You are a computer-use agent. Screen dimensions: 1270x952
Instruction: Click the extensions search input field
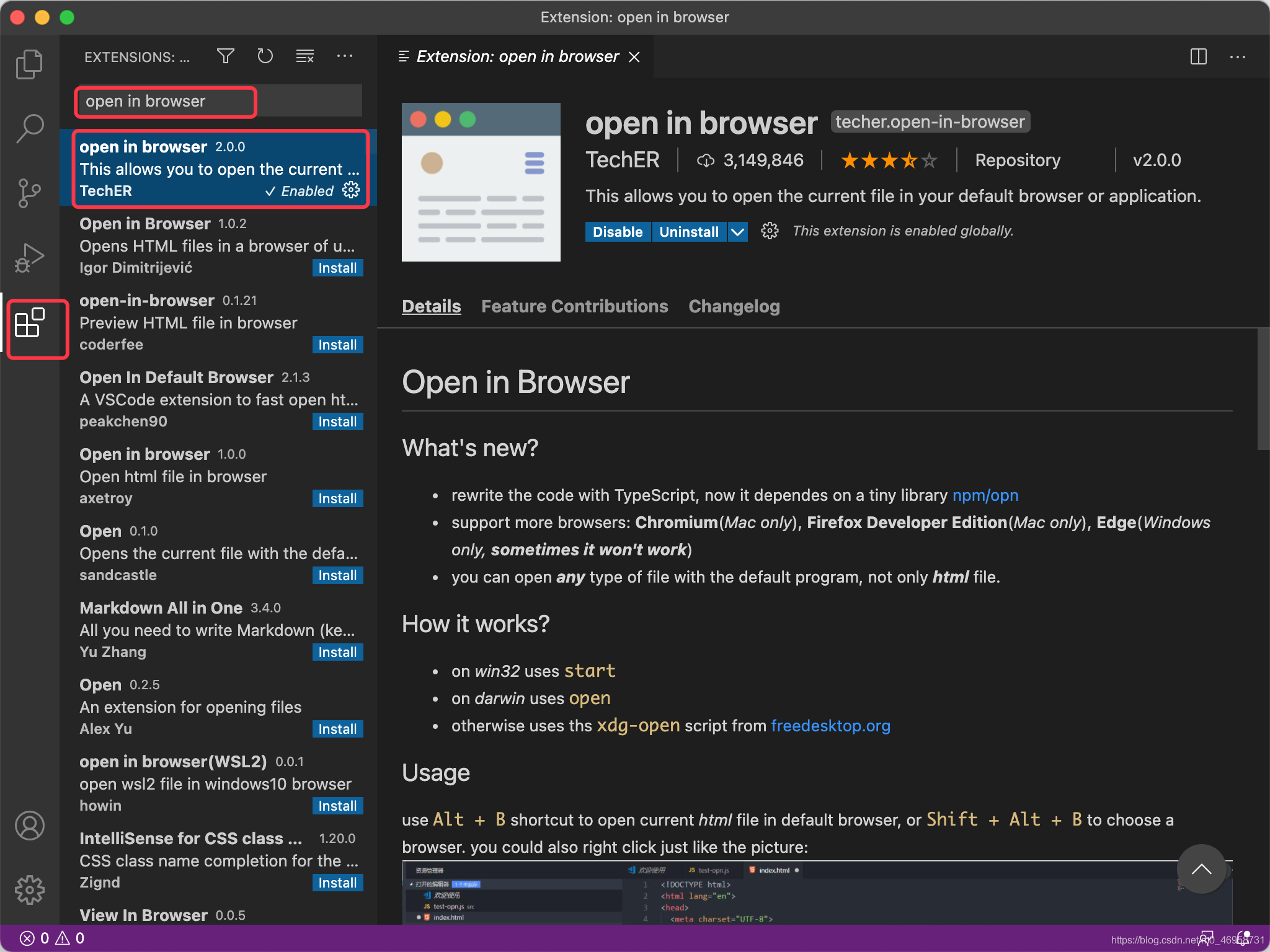pos(218,101)
